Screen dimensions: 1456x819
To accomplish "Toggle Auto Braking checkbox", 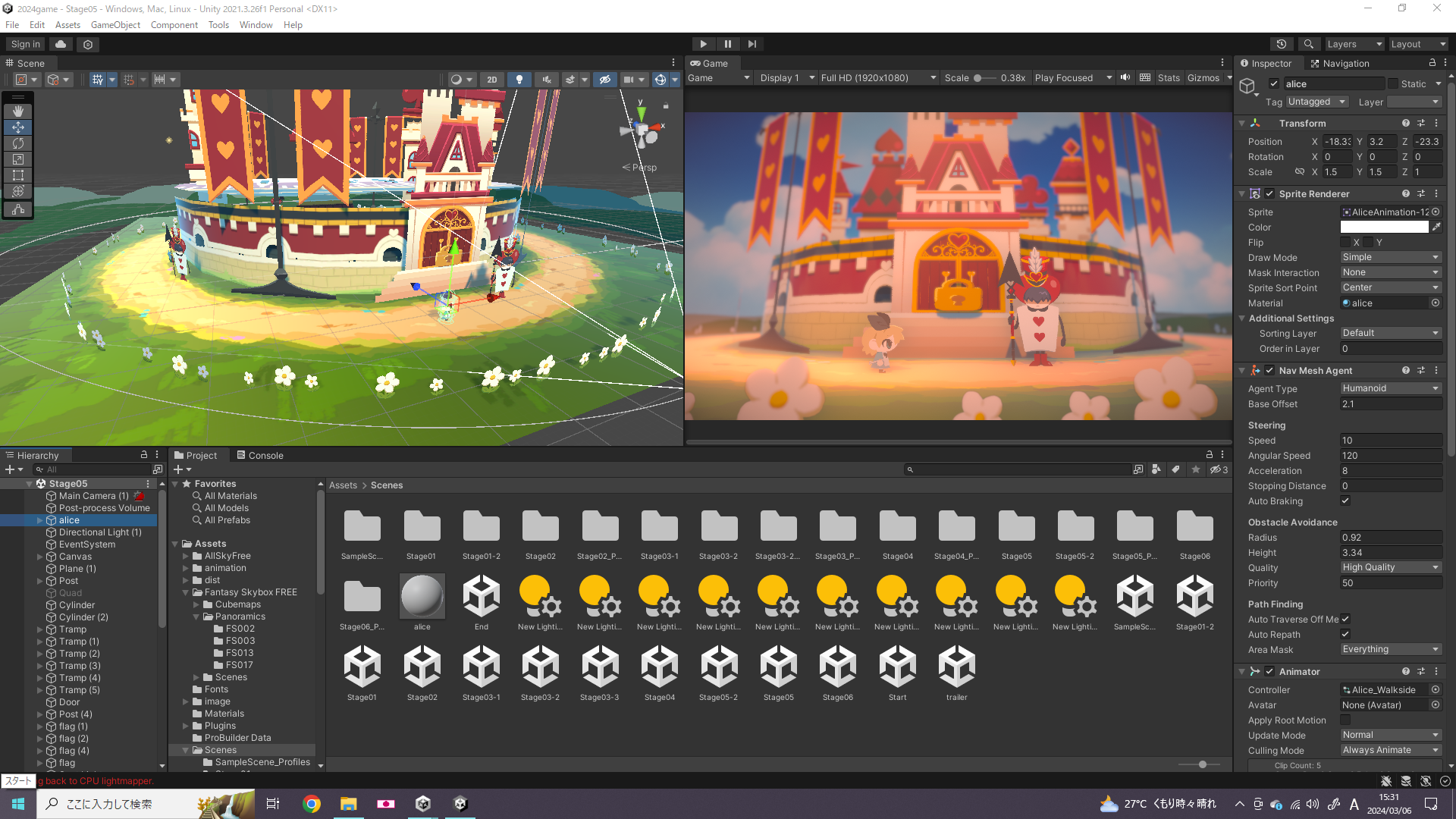I will [1345, 500].
